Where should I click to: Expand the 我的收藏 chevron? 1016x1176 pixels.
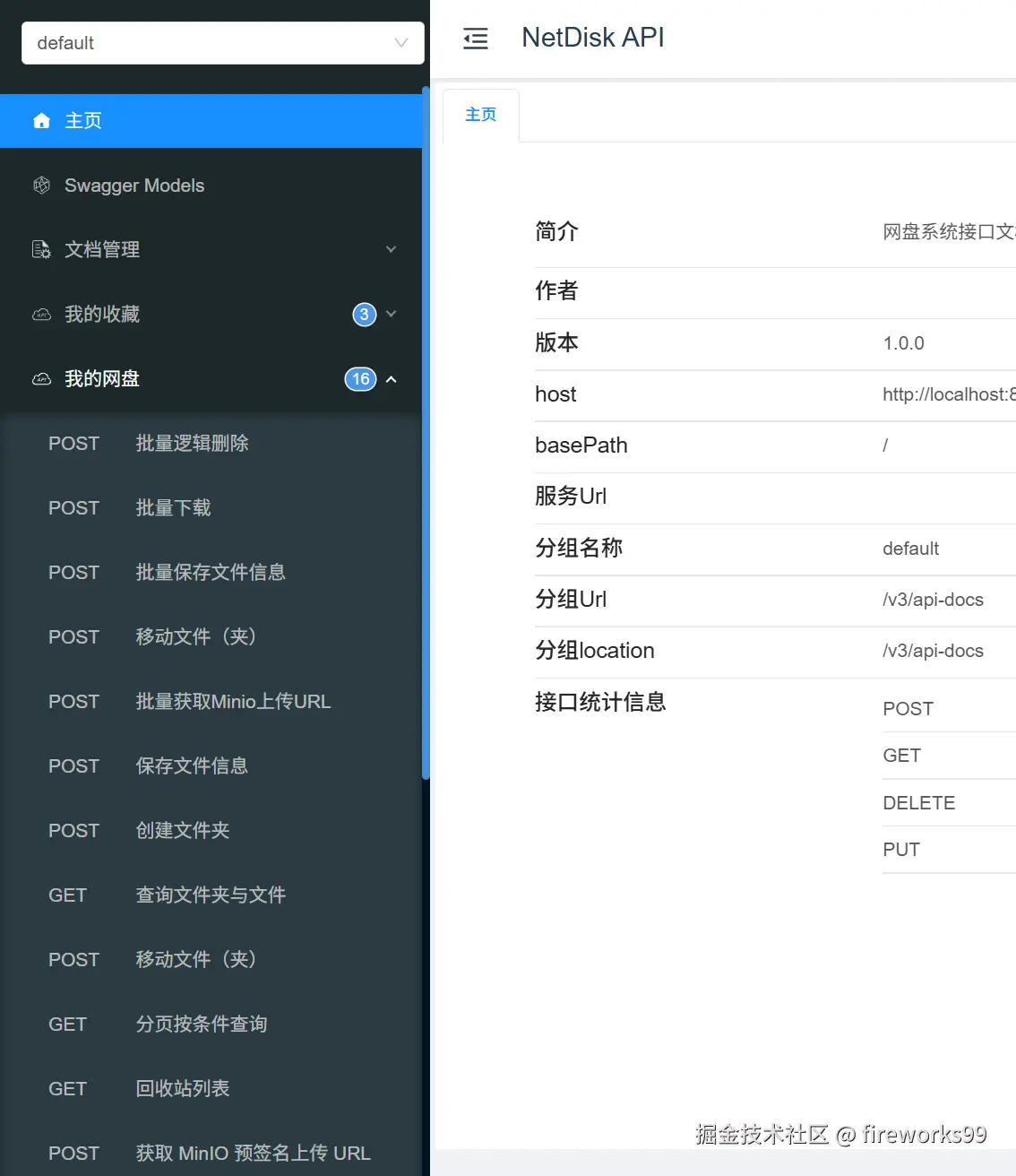point(391,314)
